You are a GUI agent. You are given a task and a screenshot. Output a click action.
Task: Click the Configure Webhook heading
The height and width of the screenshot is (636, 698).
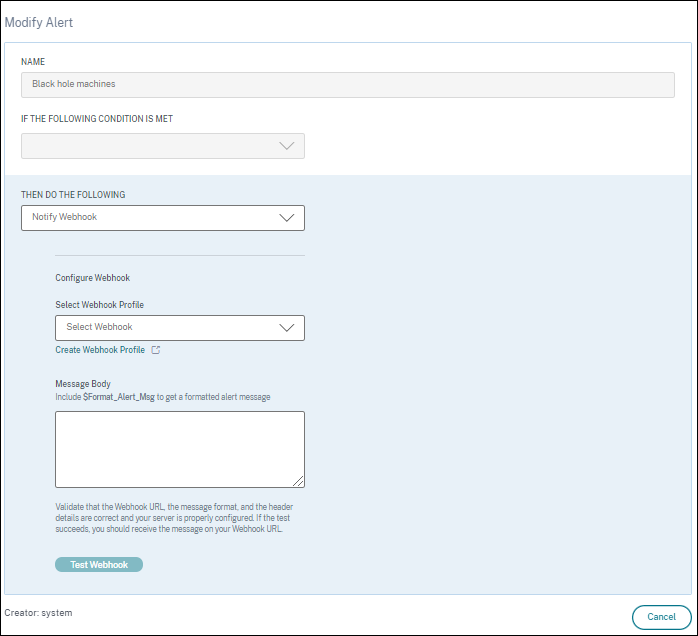[x=93, y=278]
